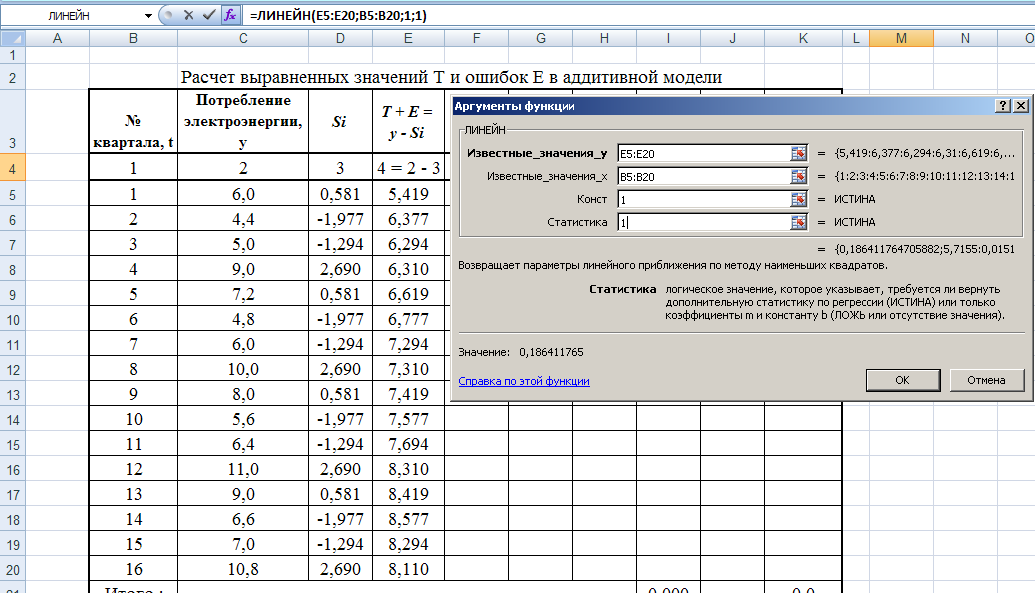This screenshot has height=593, width=1035.
Task: Click cell with value 6,377
Action: [408, 219]
